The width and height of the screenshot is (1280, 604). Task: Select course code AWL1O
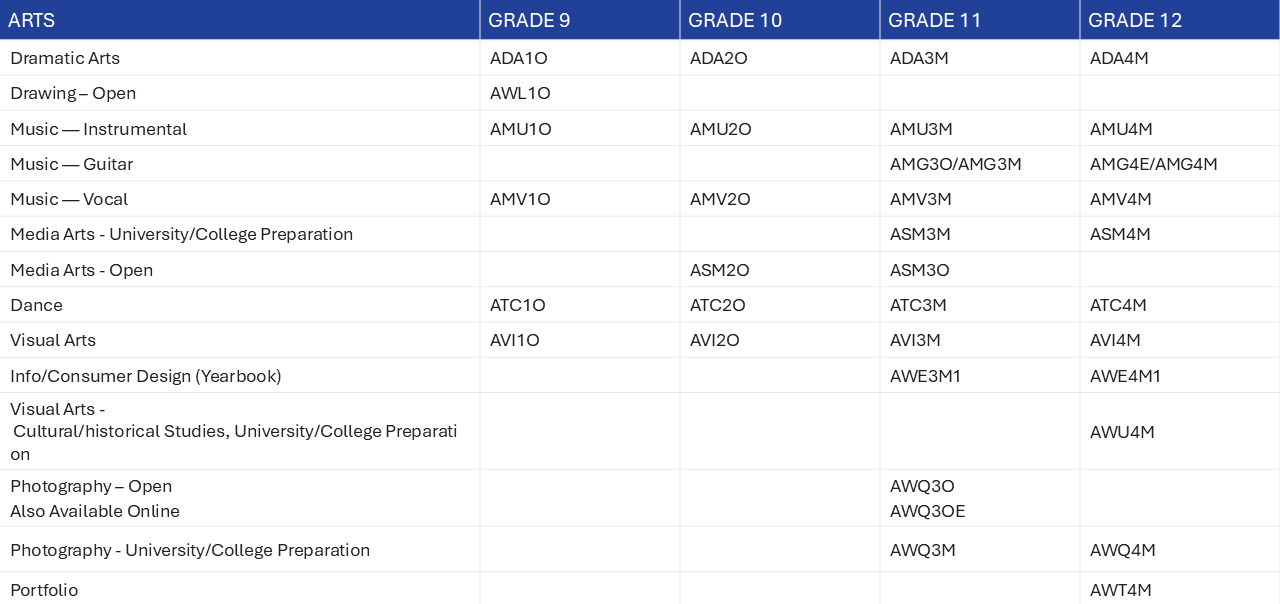tap(520, 93)
